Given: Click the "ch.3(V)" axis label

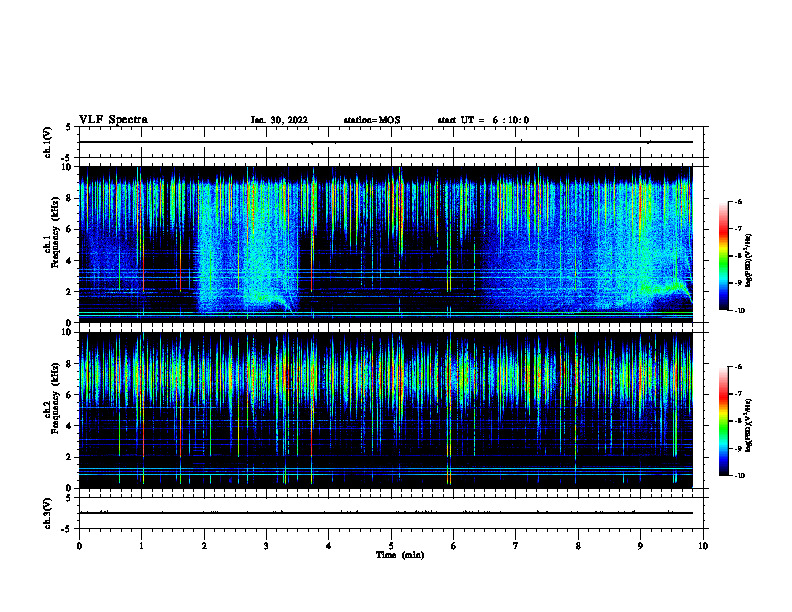Looking at the screenshot, I should click(x=47, y=514).
